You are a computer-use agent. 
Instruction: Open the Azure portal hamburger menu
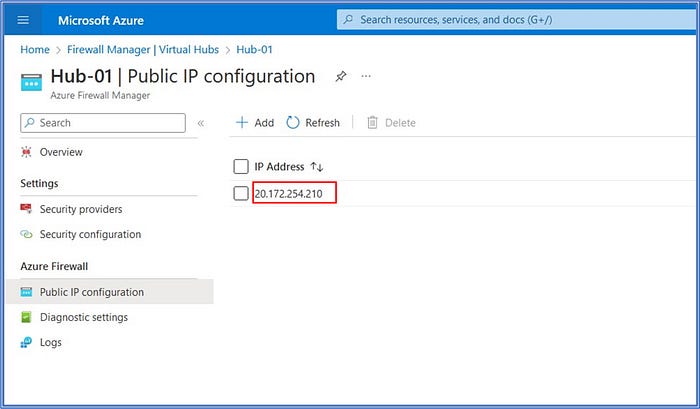click(x=23, y=20)
